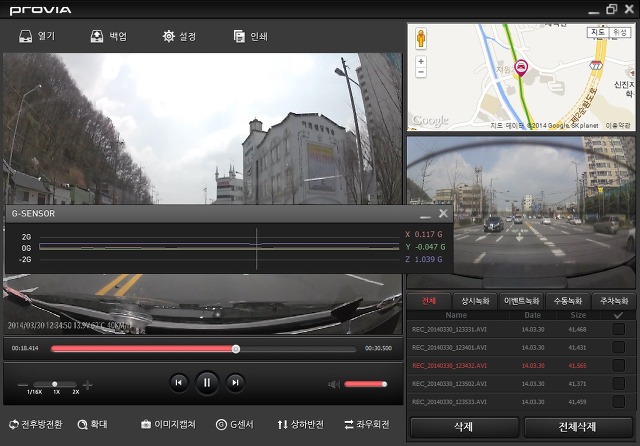
Task: Sort the file list by Size column
Action: (578, 315)
